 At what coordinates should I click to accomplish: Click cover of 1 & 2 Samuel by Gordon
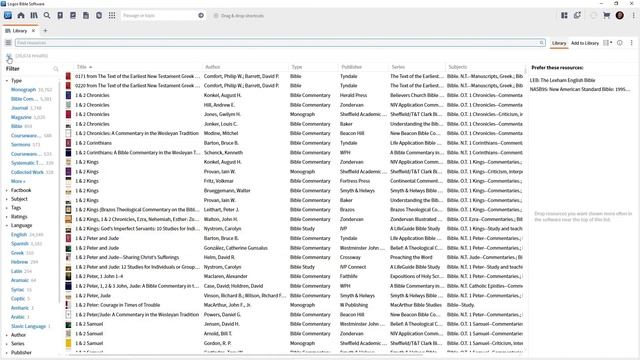[68, 343]
